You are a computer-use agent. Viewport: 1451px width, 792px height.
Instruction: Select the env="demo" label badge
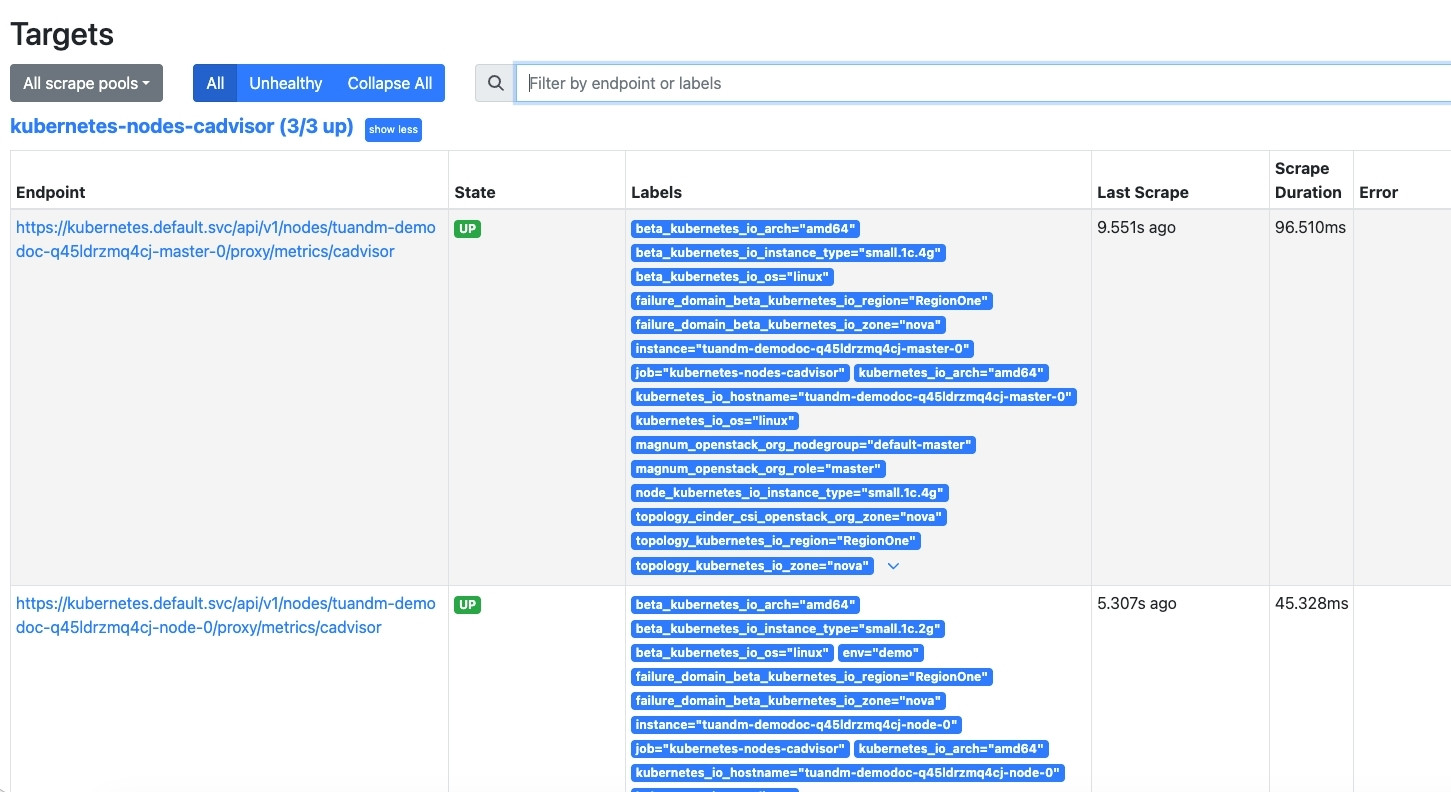(x=881, y=652)
